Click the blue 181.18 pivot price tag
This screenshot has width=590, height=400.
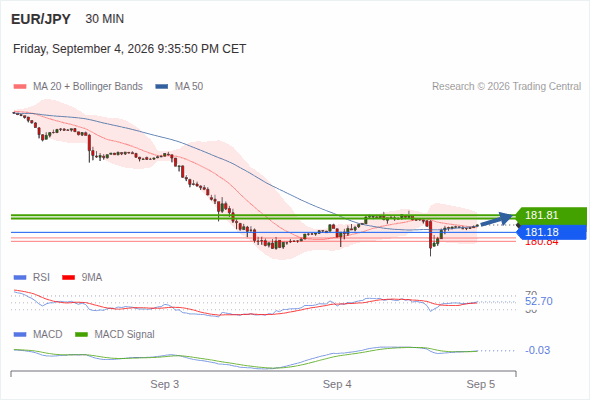(551, 232)
